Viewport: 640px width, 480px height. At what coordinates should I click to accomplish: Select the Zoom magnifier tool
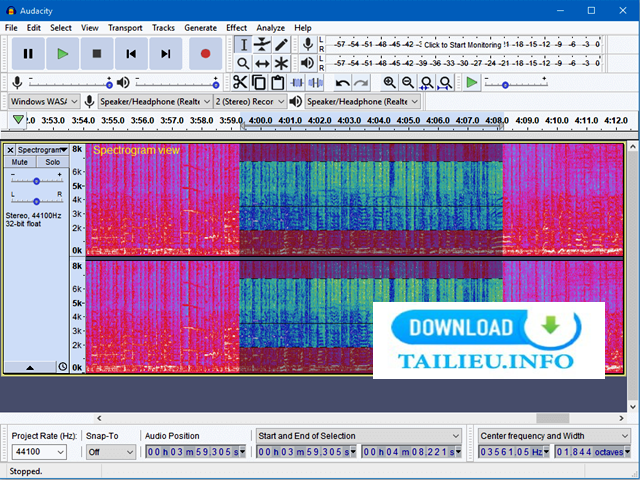[x=243, y=63]
